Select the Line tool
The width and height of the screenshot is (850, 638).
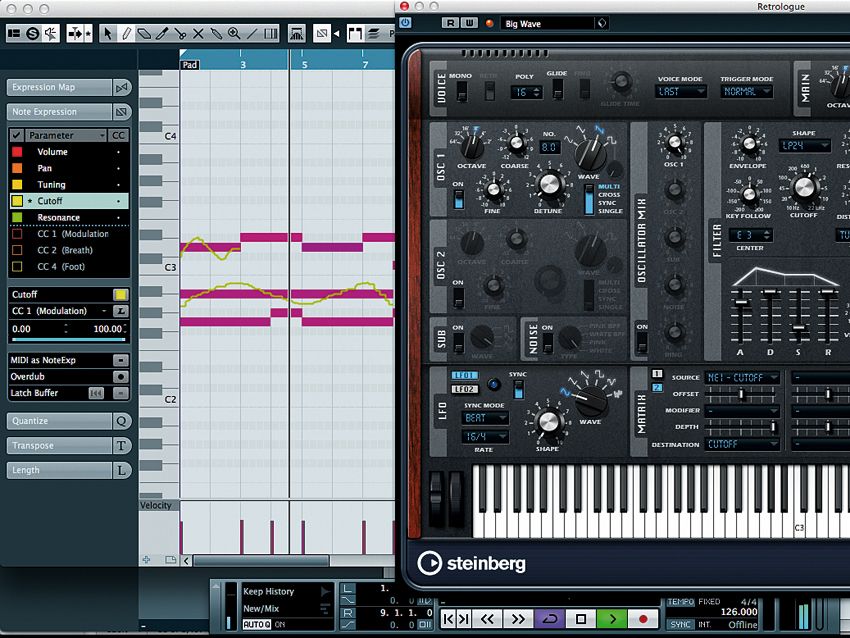[x=251, y=32]
